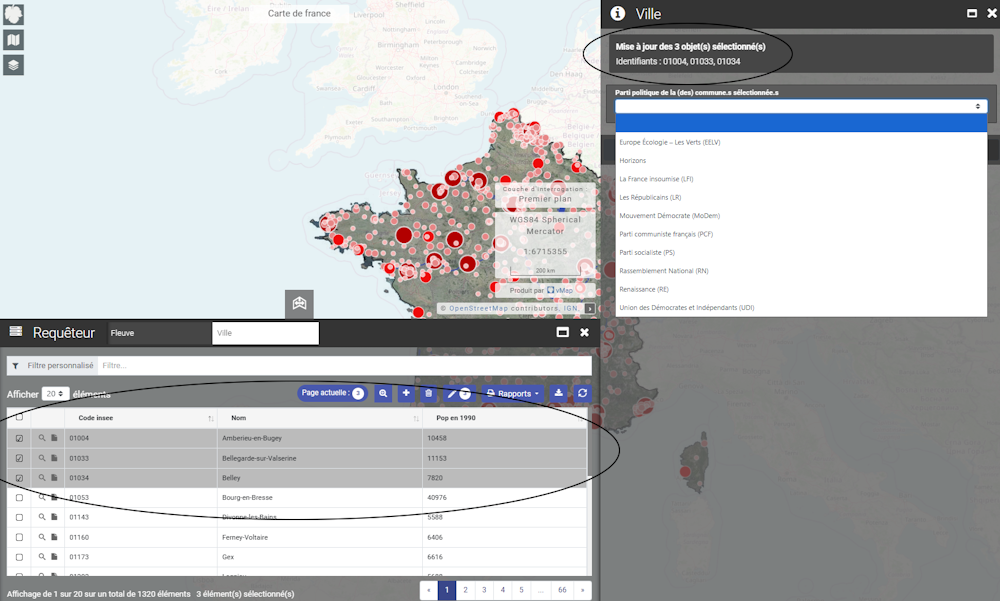Export table with download icon
1000x601 pixels.
click(x=559, y=394)
